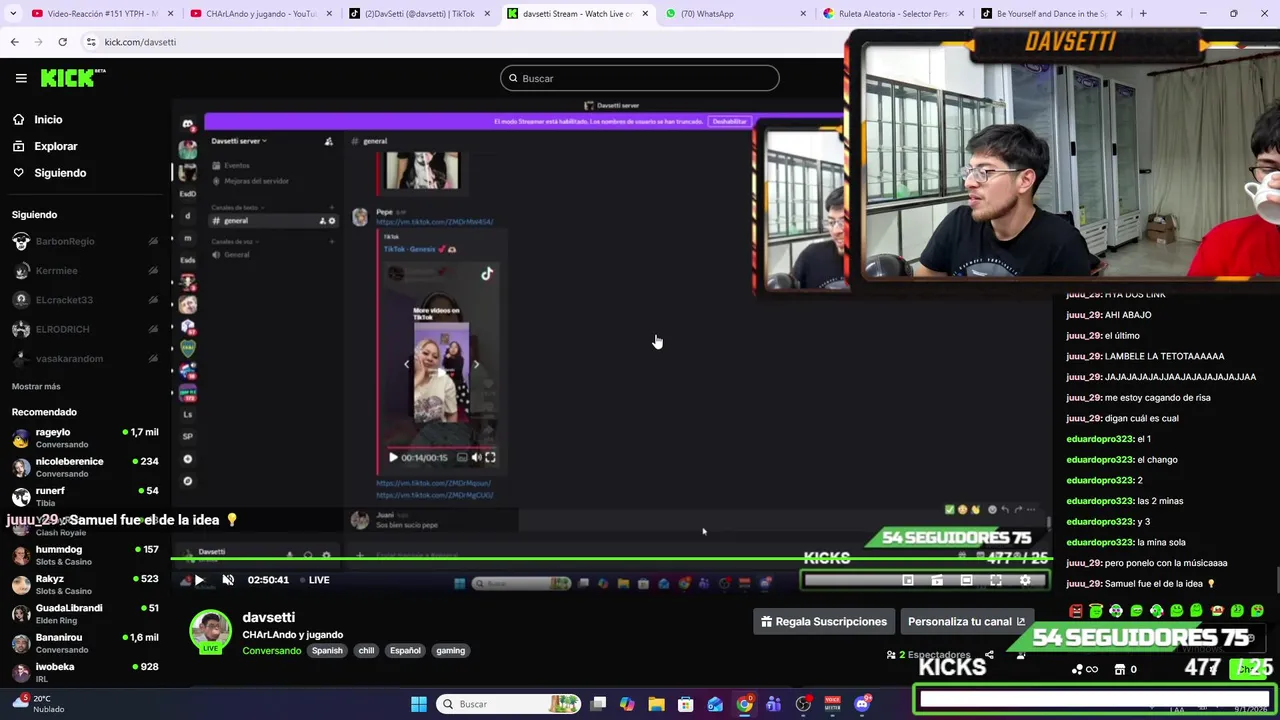
Task: Open Copilot from the taskbar
Action: pos(627,704)
